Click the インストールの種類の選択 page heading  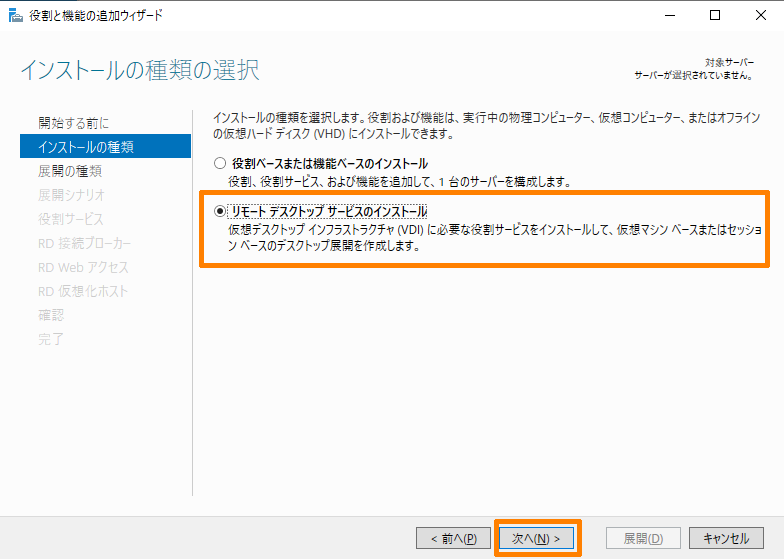click(140, 70)
